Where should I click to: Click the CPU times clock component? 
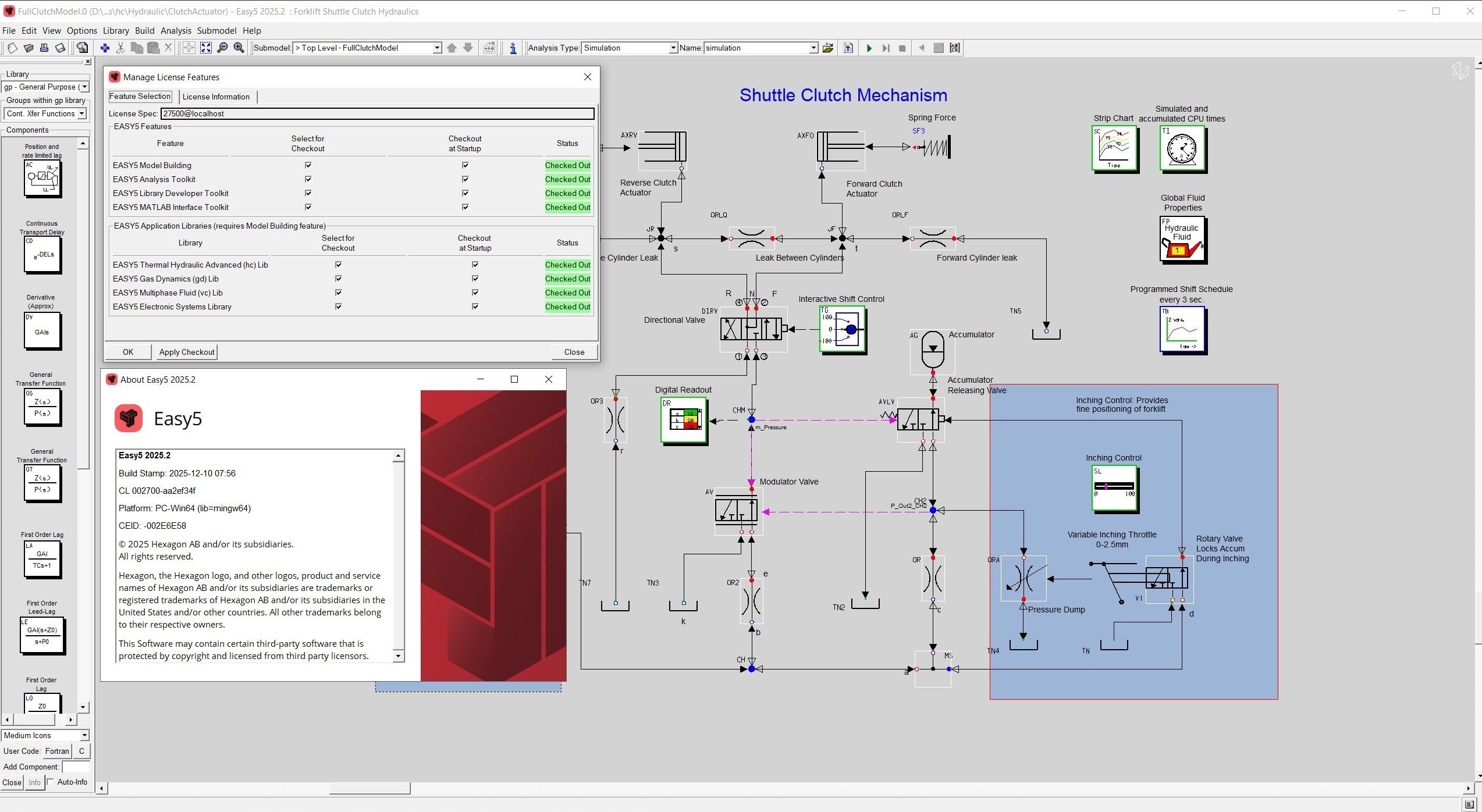[1182, 148]
